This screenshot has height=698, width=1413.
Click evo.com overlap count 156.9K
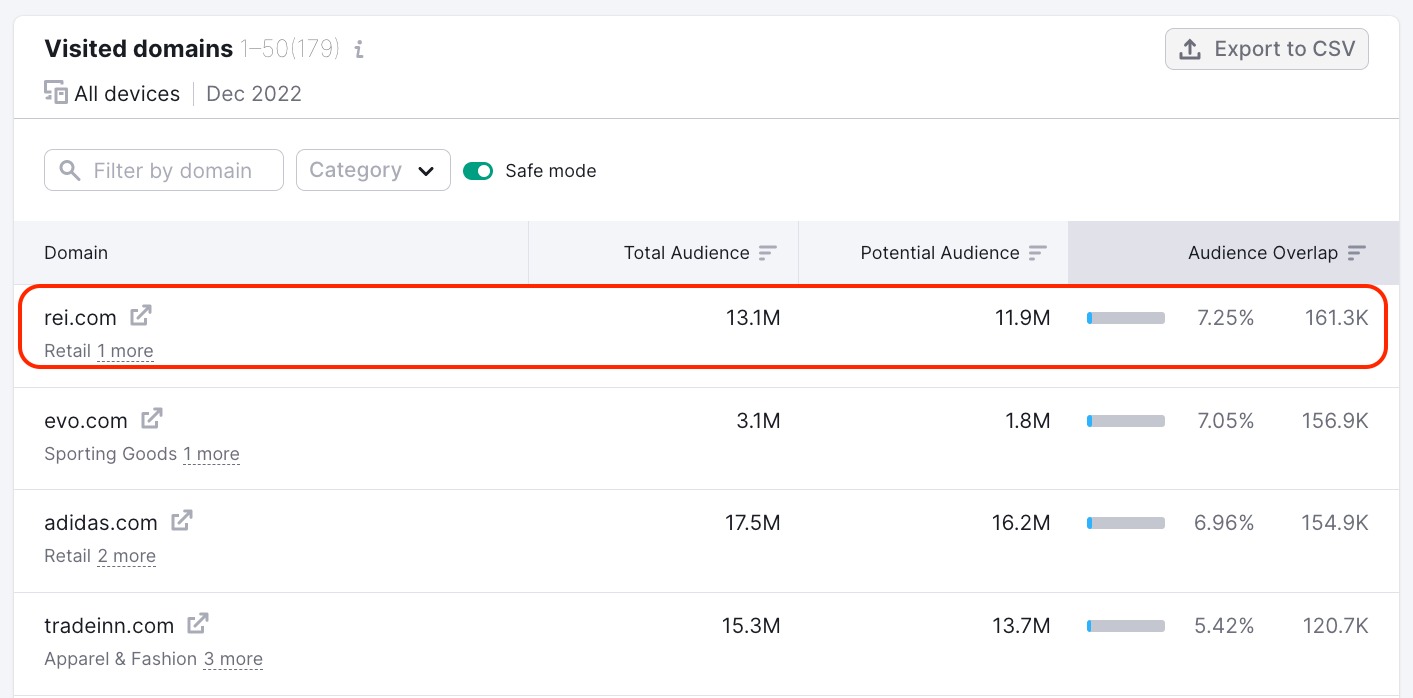pos(1335,421)
